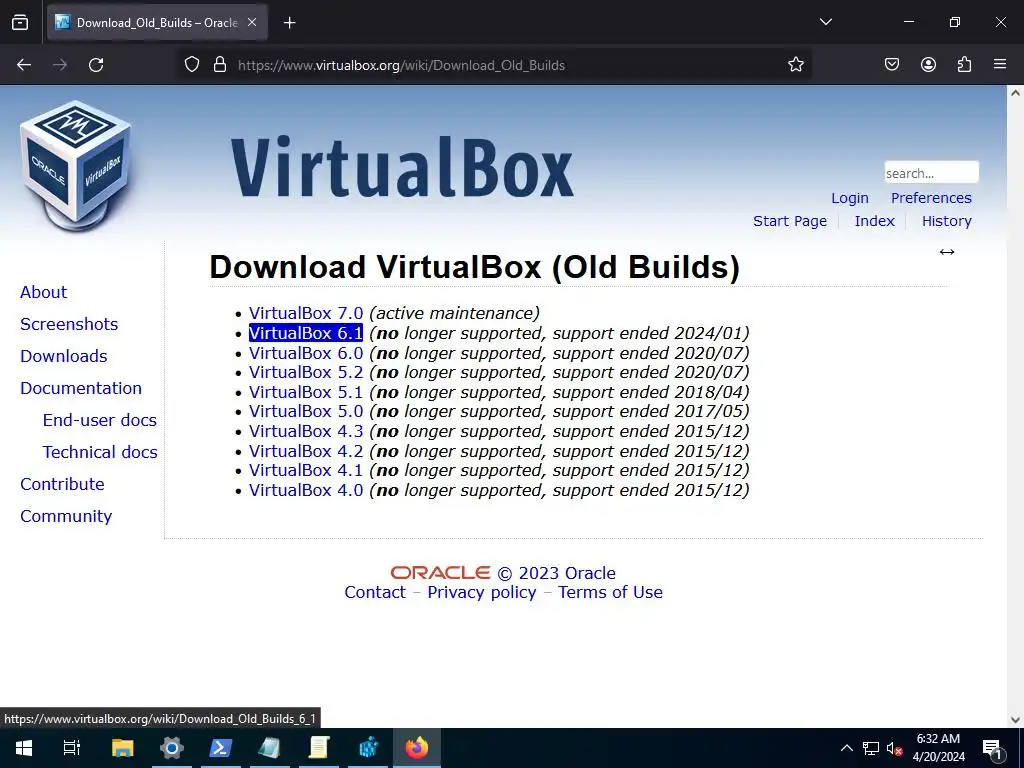Open the VirtualBox 4.3 link
Viewport: 1024px width, 768px height.
(306, 431)
